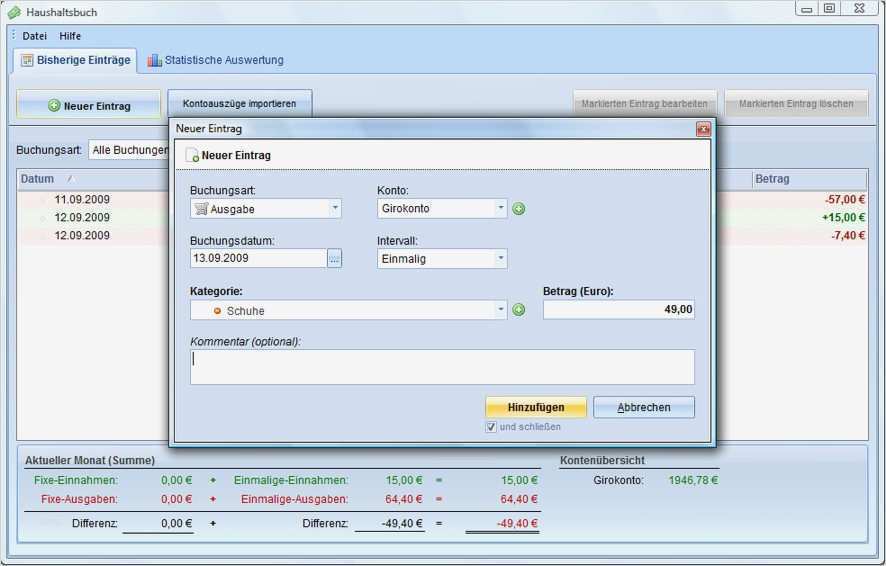The width and height of the screenshot is (886, 566).
Task: Click the Betrag (Euro) amount field
Action: 618,310
